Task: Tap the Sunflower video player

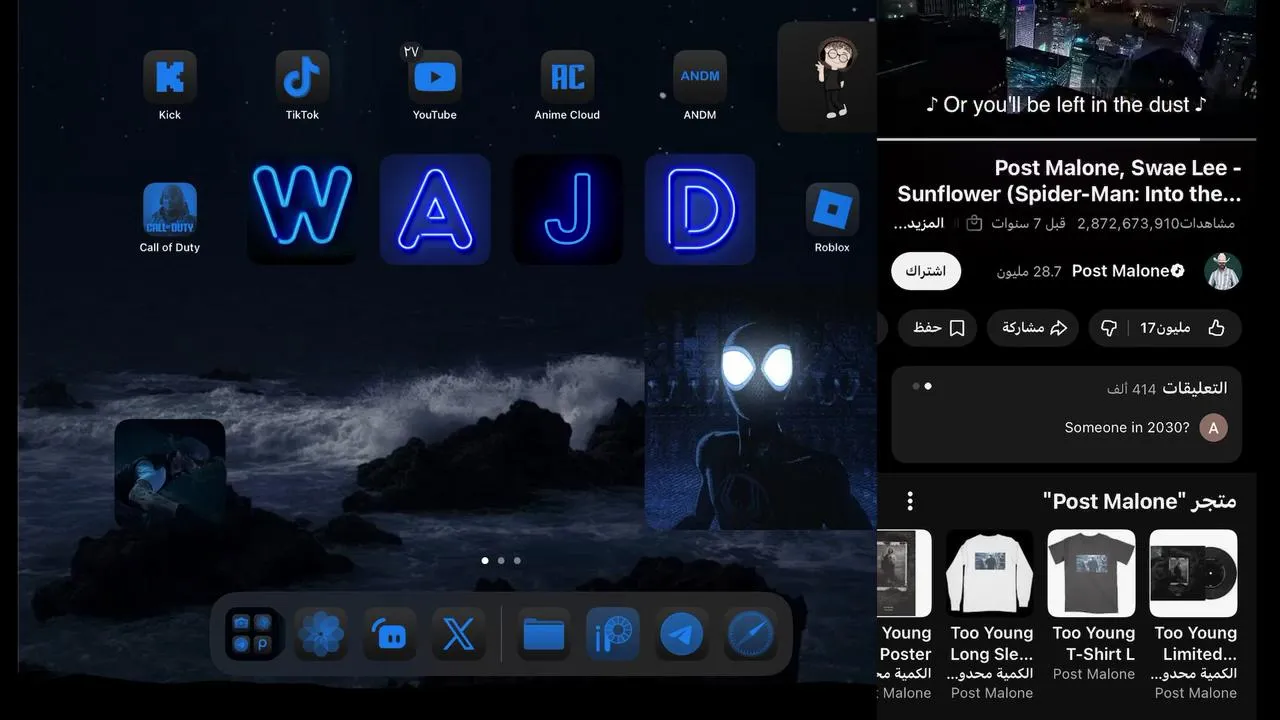Action: tap(1066, 68)
